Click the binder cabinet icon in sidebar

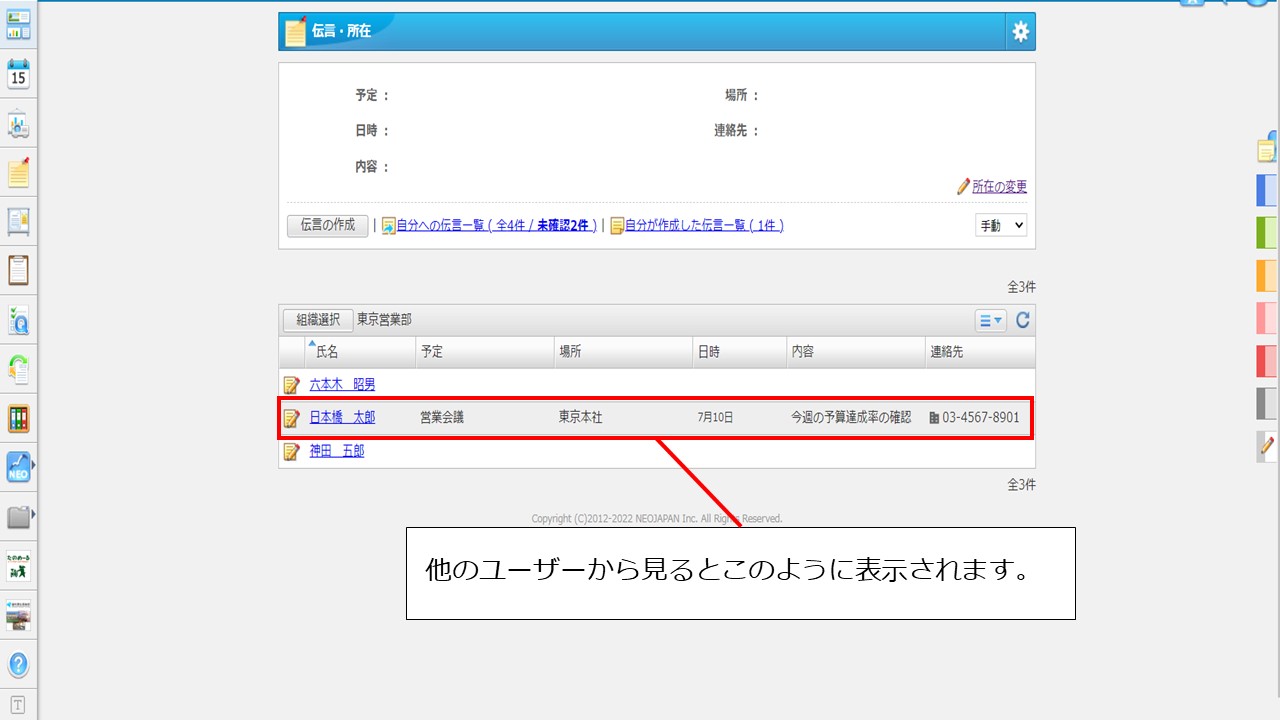(18, 418)
